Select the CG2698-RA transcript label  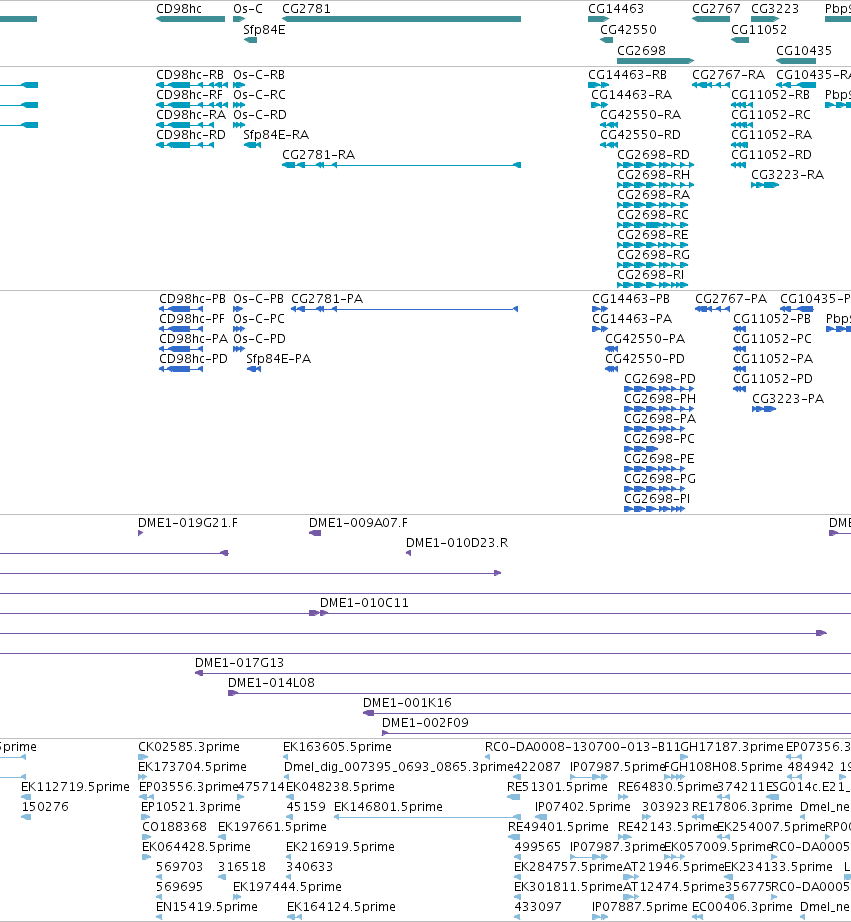pyautogui.click(x=653, y=195)
